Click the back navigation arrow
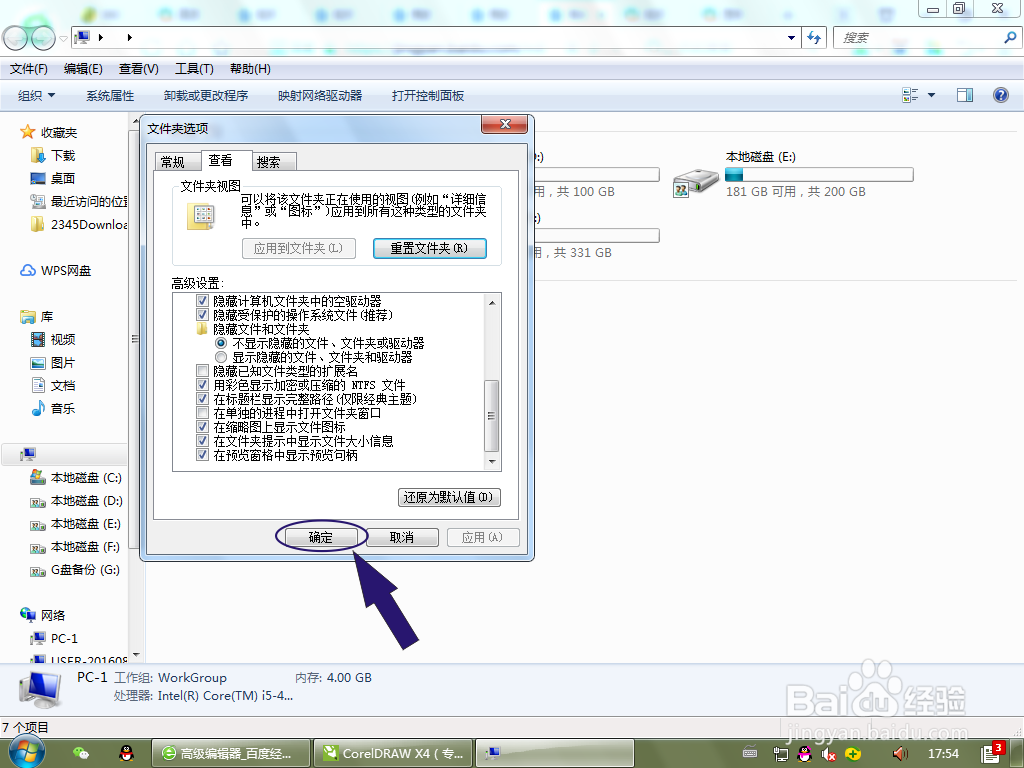Image resolution: width=1024 pixels, height=768 pixels. [x=14, y=37]
